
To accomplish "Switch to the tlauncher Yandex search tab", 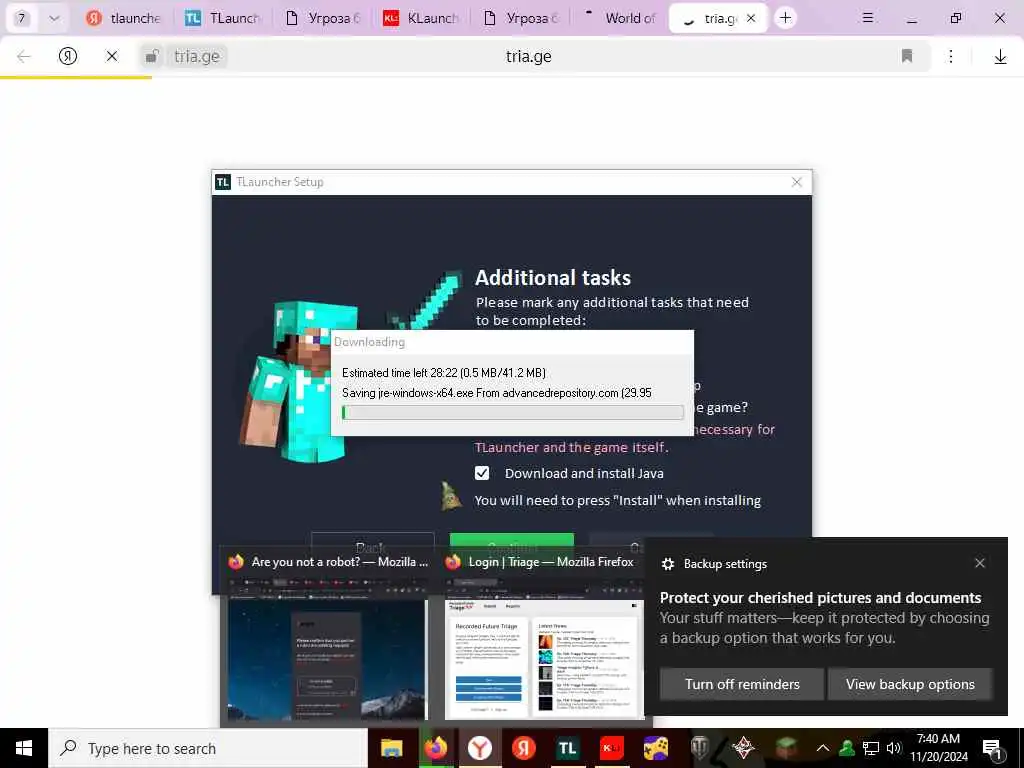I will (x=123, y=18).
